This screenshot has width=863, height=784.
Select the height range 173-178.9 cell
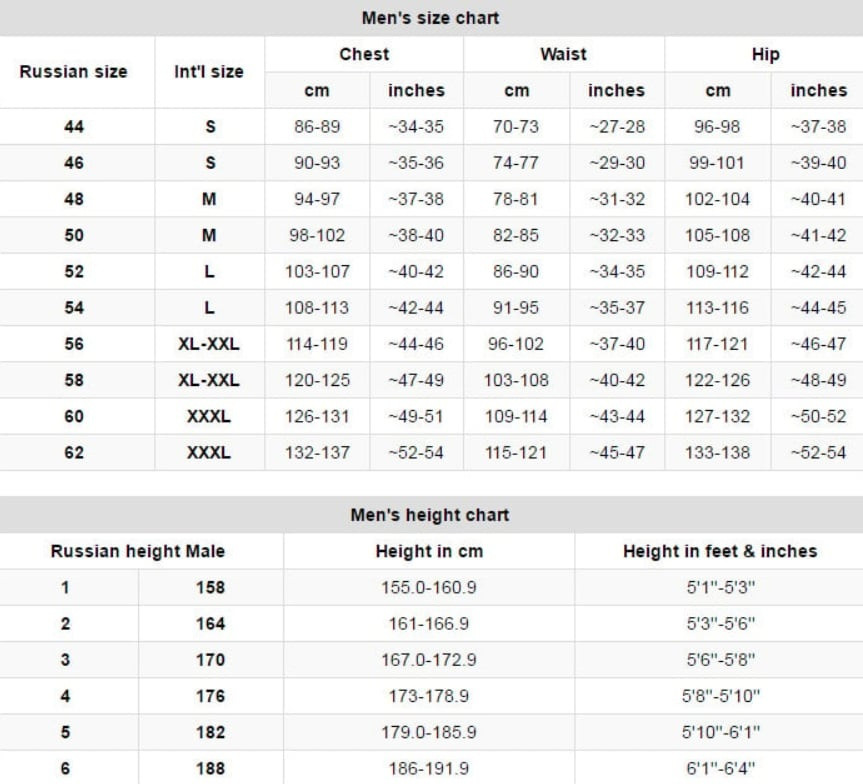tap(429, 696)
